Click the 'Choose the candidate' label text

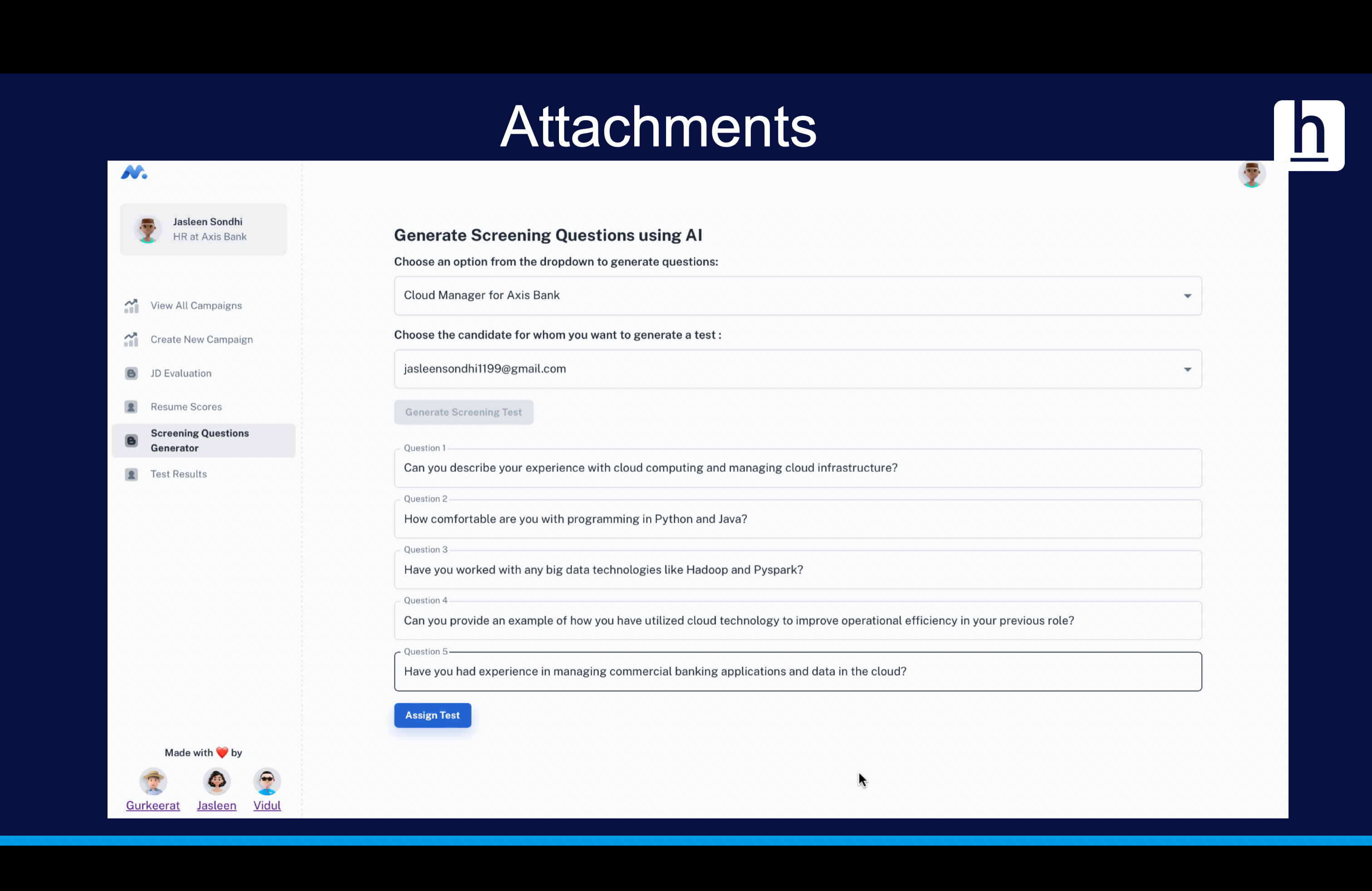(x=558, y=335)
